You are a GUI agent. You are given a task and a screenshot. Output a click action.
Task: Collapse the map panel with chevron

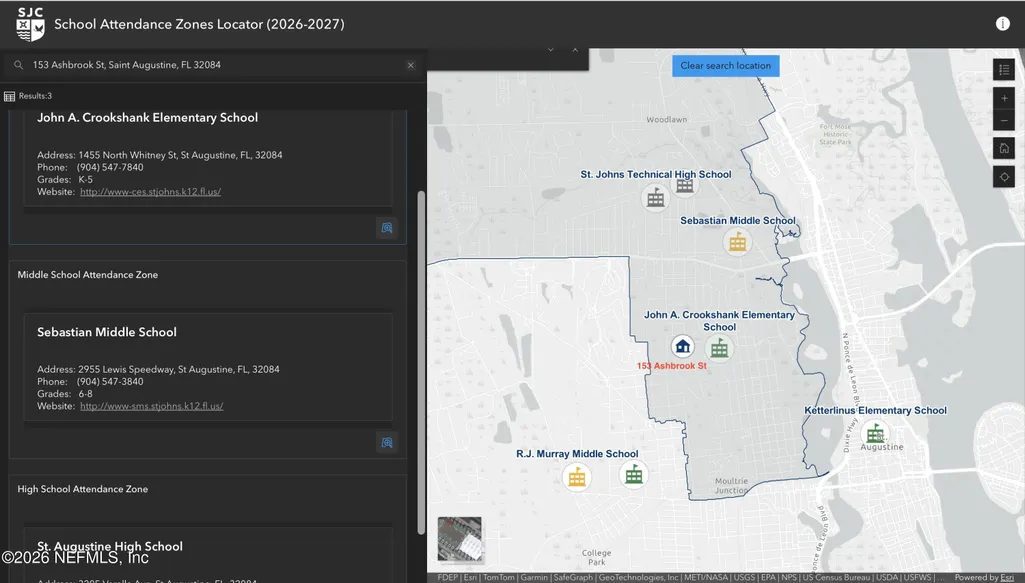pyautogui.click(x=550, y=50)
